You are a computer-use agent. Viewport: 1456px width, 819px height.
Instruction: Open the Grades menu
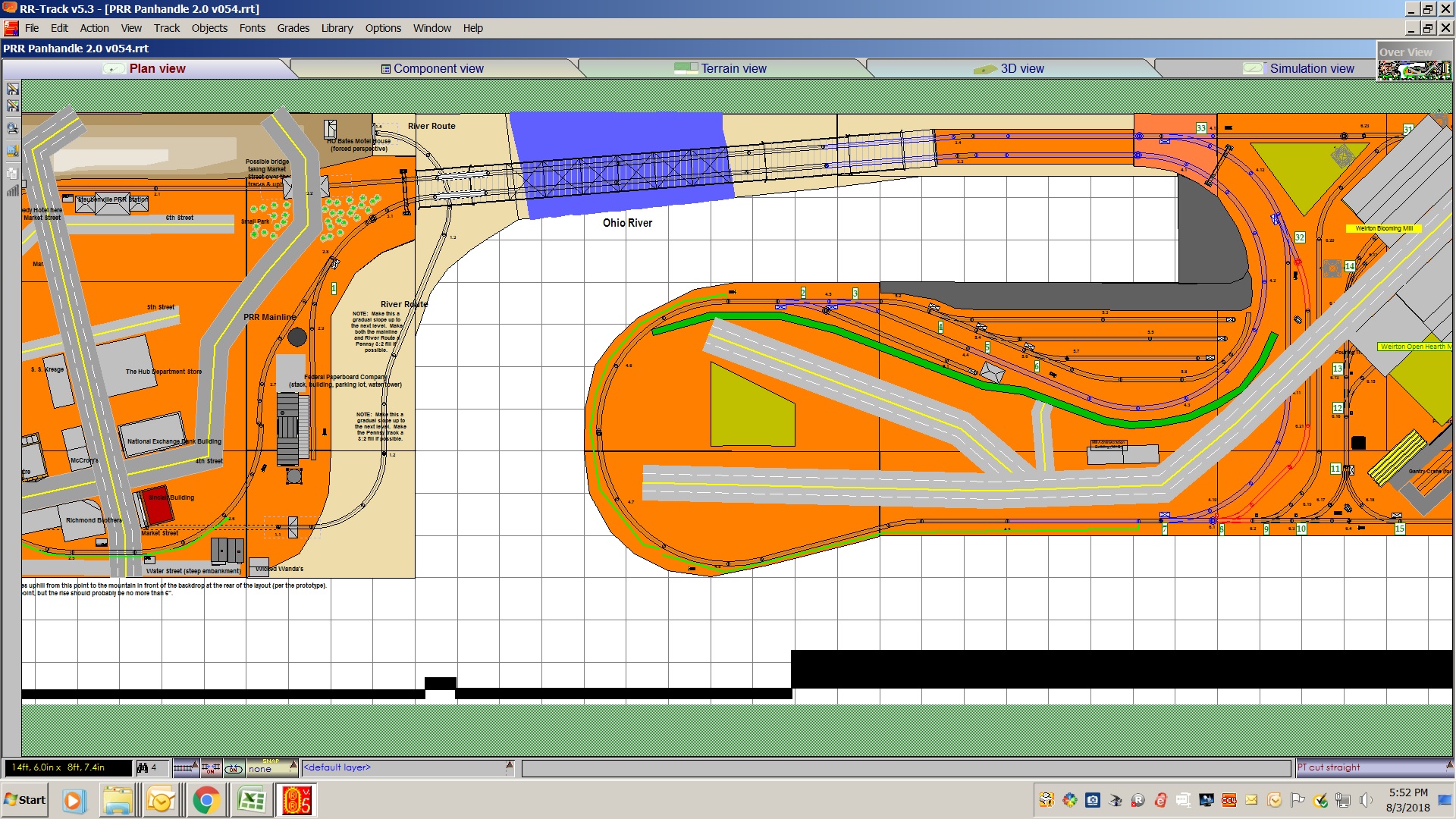click(293, 28)
